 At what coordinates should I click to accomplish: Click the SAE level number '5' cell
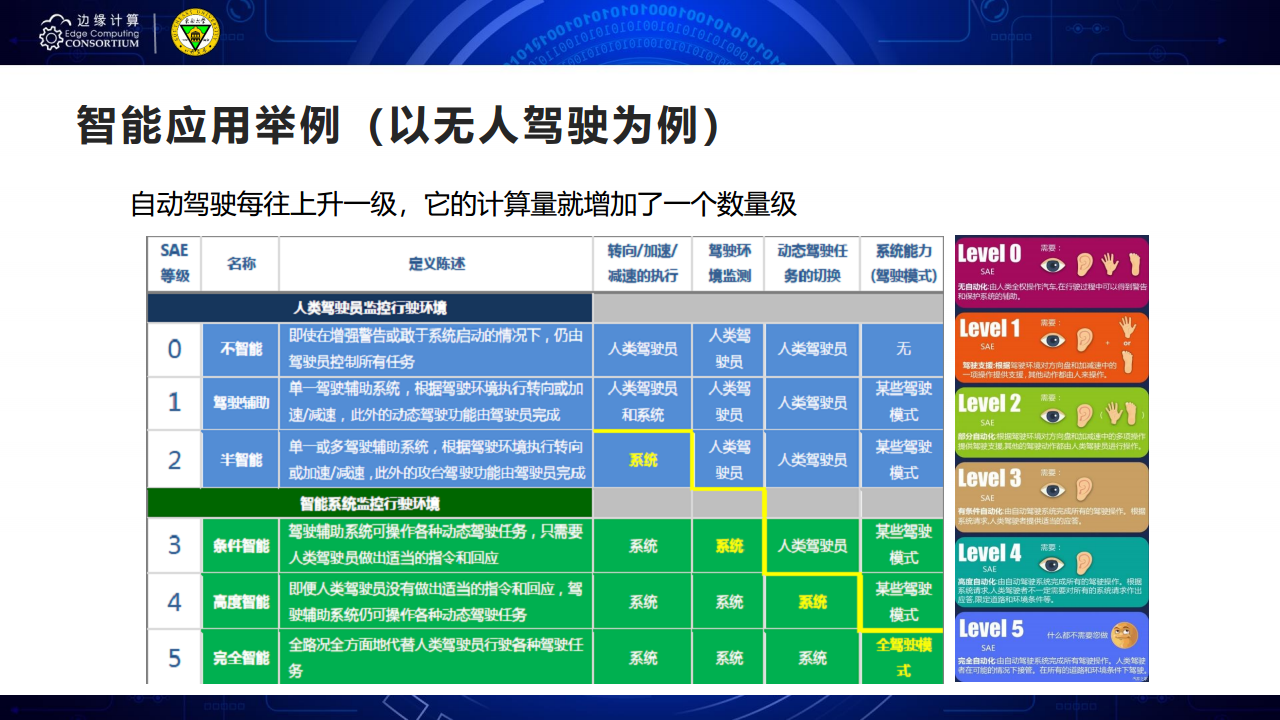point(174,657)
